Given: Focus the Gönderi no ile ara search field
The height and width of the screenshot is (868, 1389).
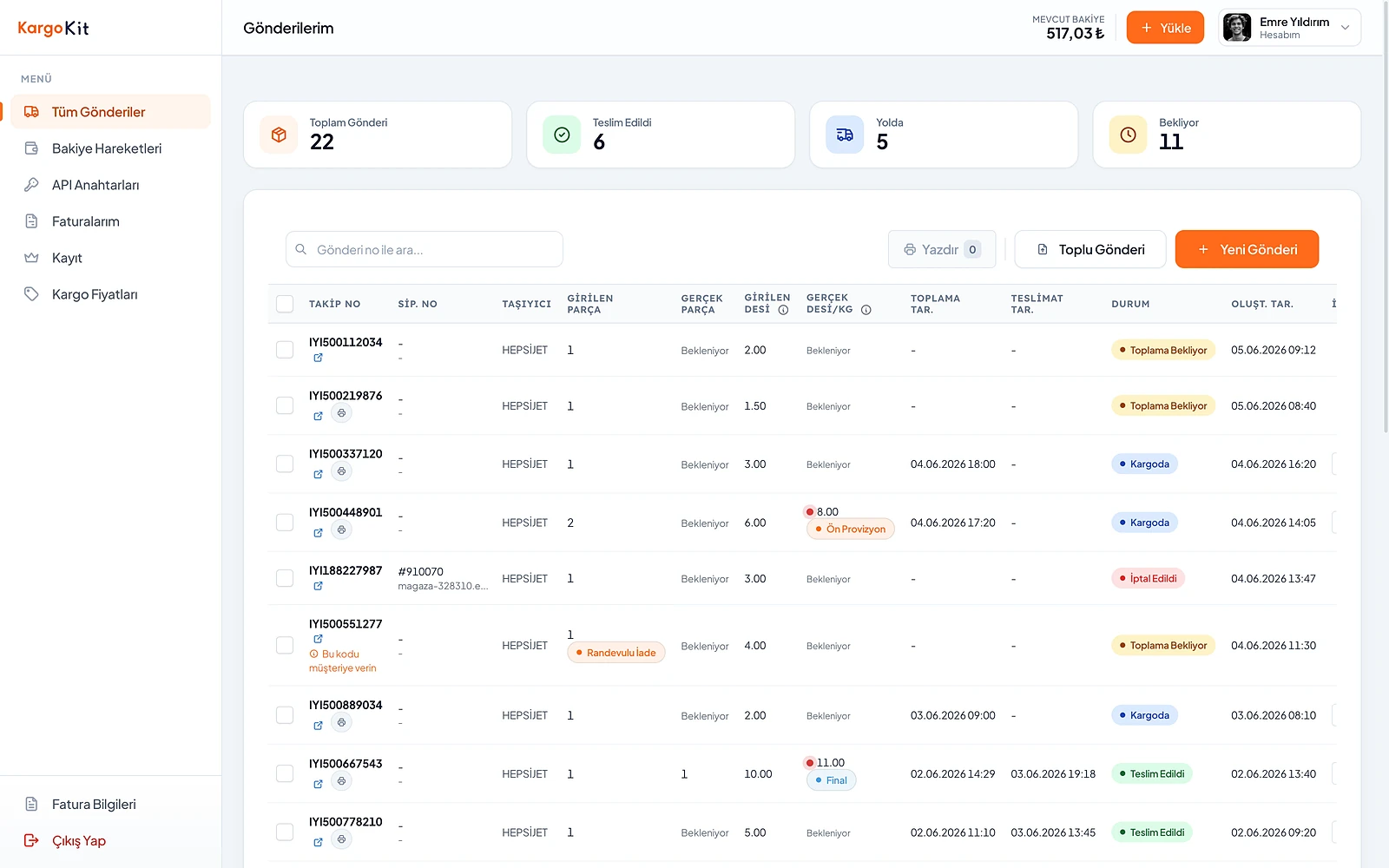Looking at the screenshot, I should (425, 249).
